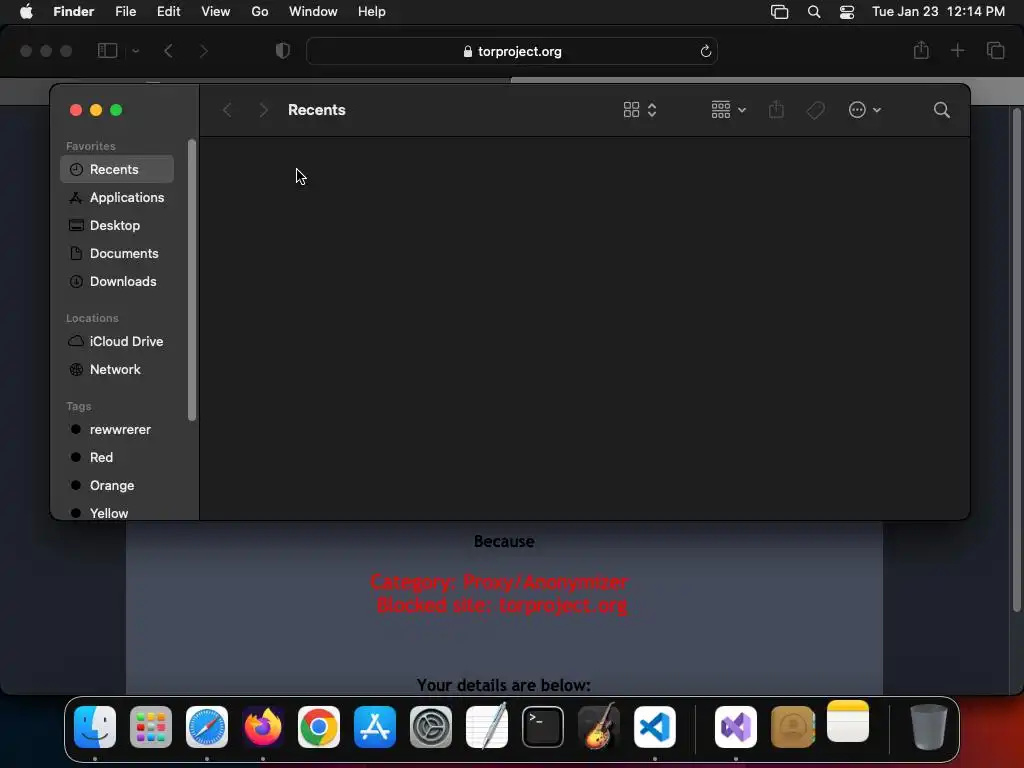Open TextEdit from the Dock
Image resolution: width=1024 pixels, height=768 pixels.
tap(487, 726)
